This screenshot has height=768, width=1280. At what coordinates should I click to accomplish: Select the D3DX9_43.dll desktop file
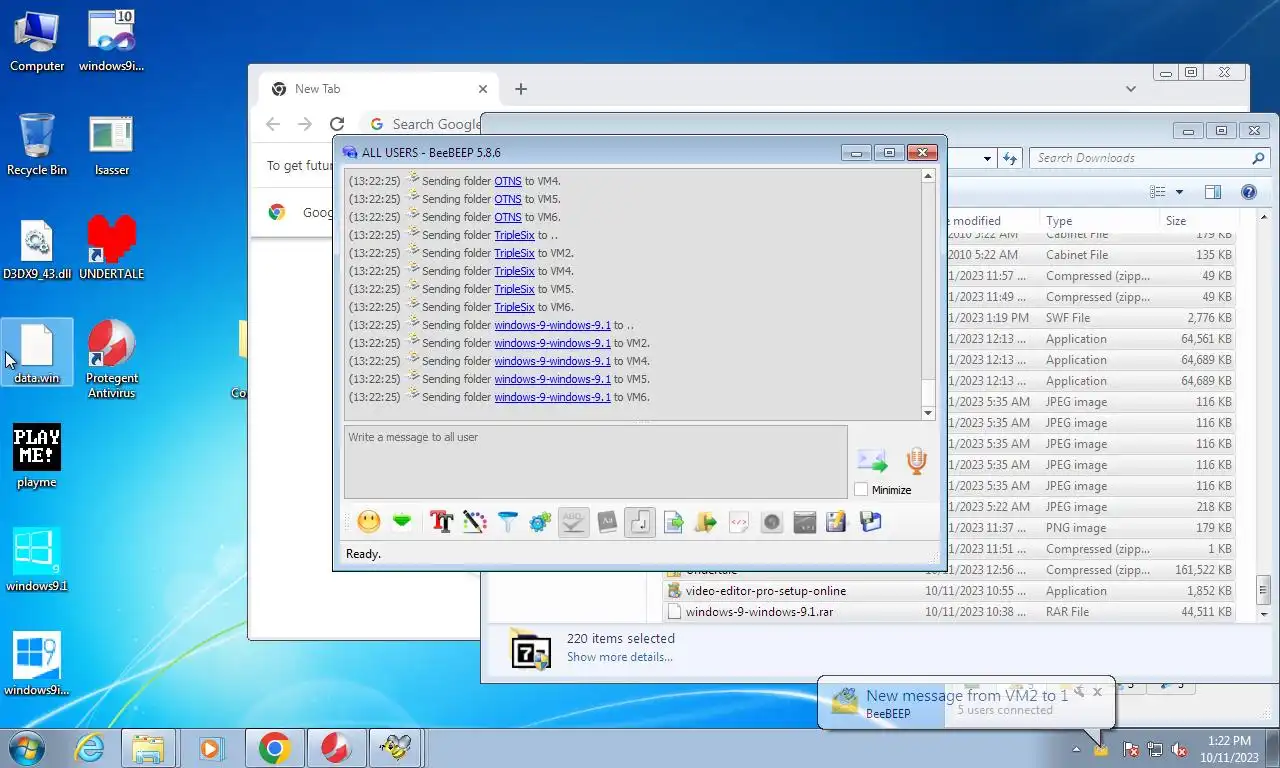coord(37,247)
